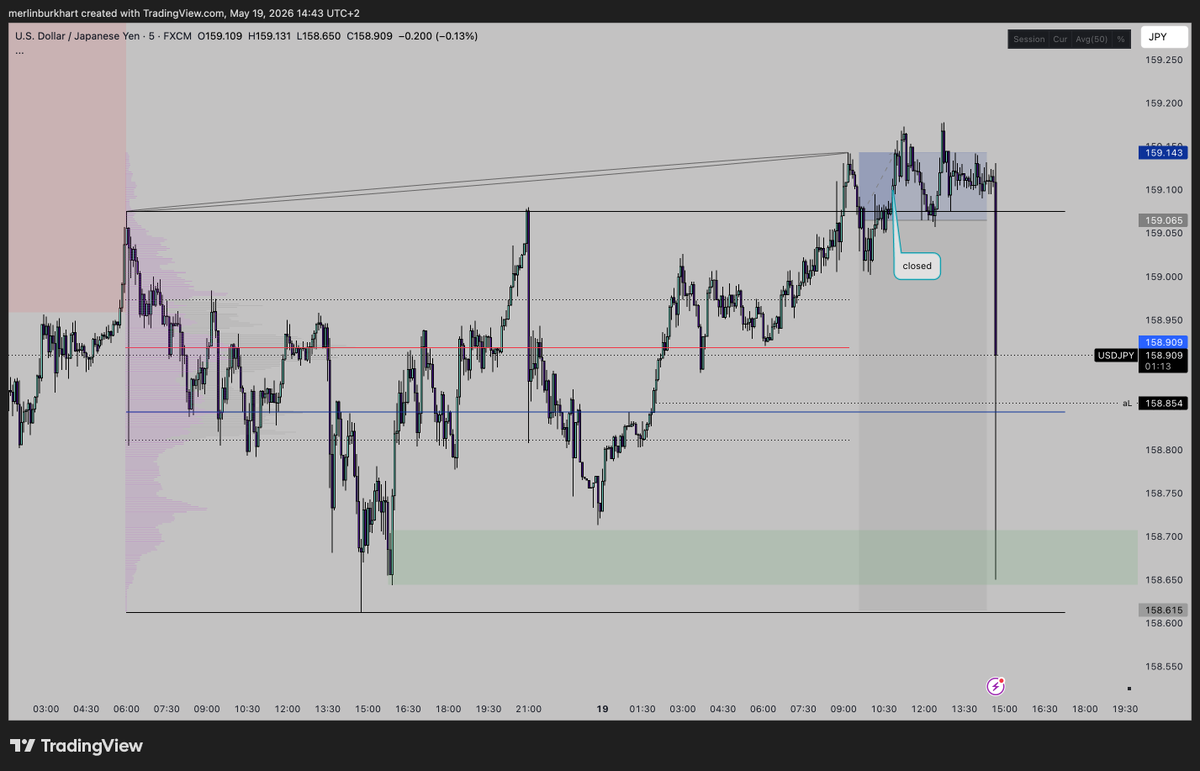This screenshot has width=1200, height=771.
Task: Select the Cur column header
Action: tap(1059, 39)
